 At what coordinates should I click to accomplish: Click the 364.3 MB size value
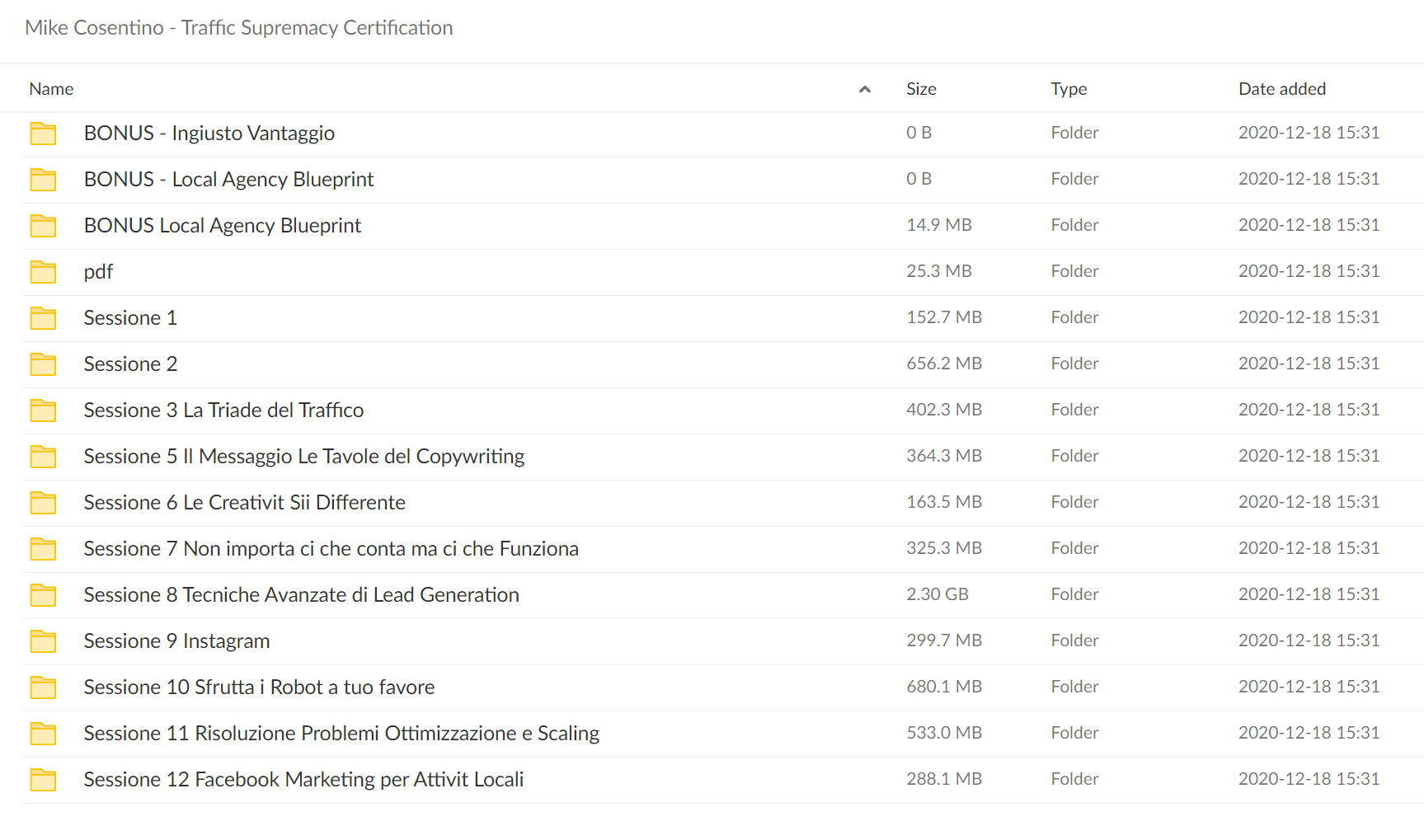click(x=944, y=456)
